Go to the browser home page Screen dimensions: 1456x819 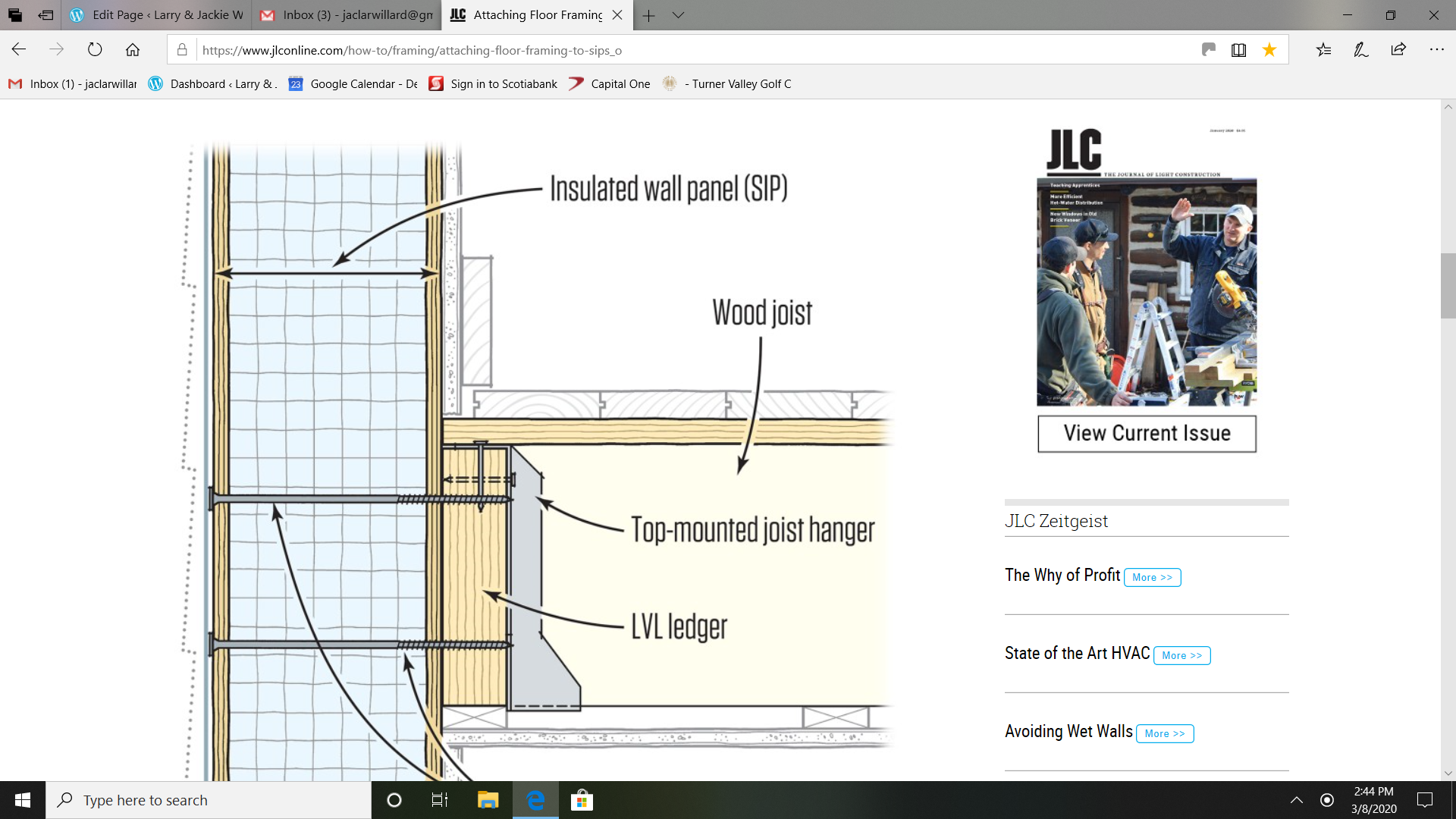(x=133, y=50)
